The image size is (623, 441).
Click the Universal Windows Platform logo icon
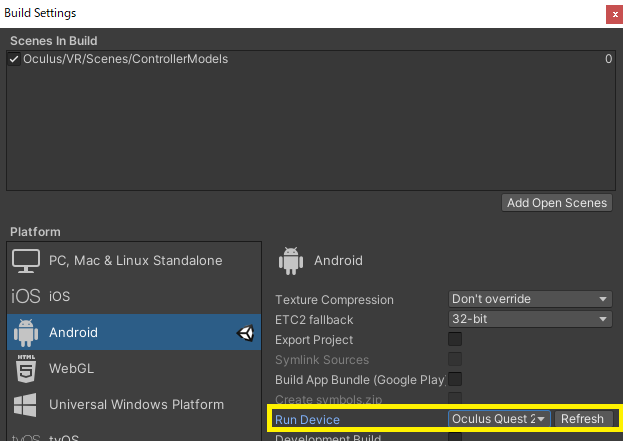tap(25, 404)
